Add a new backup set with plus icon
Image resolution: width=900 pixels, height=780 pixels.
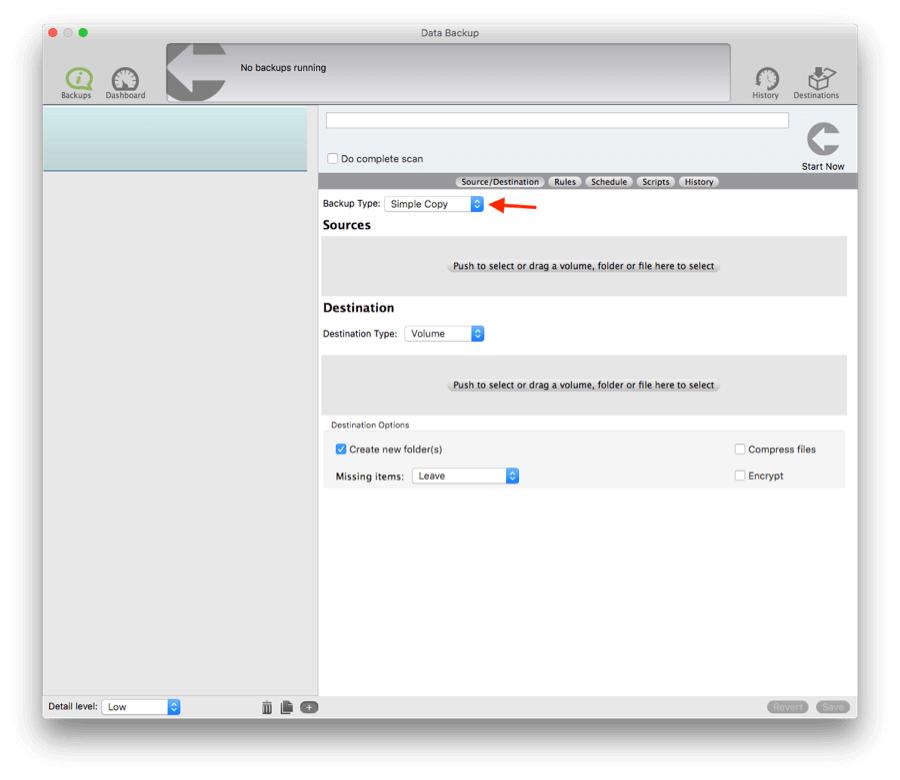tap(309, 706)
